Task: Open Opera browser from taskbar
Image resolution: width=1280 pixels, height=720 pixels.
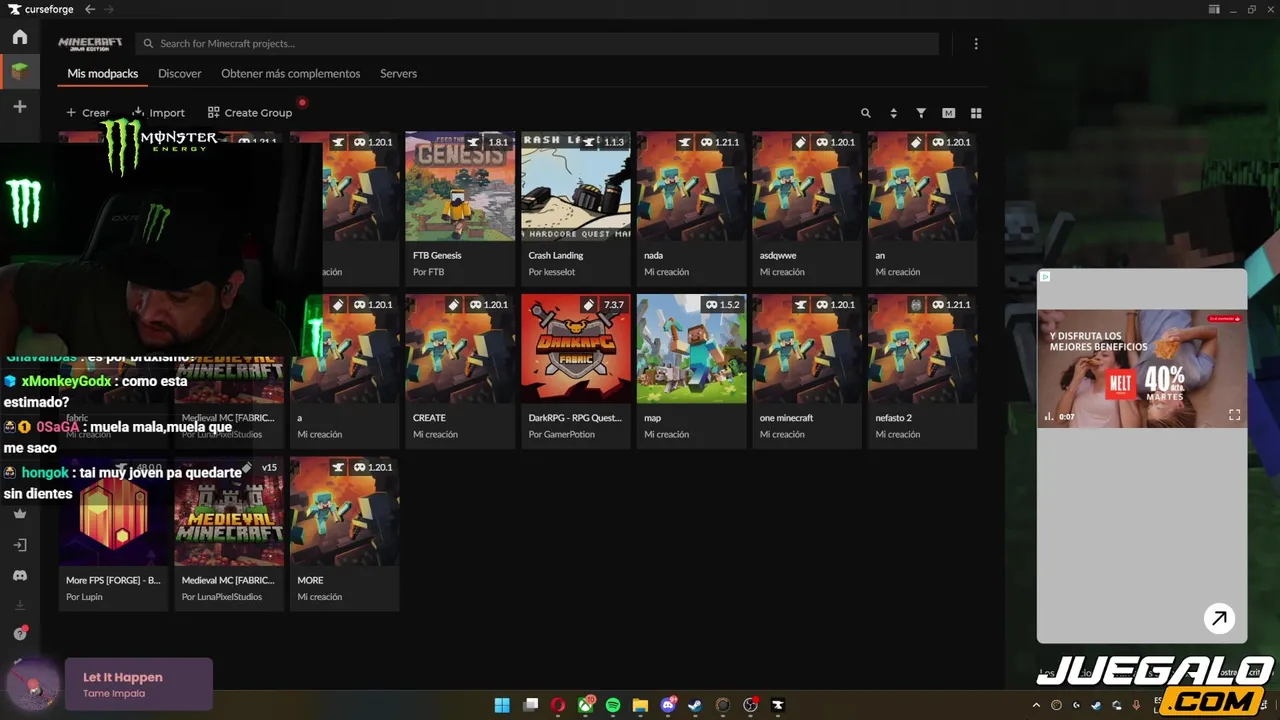Action: tap(558, 705)
